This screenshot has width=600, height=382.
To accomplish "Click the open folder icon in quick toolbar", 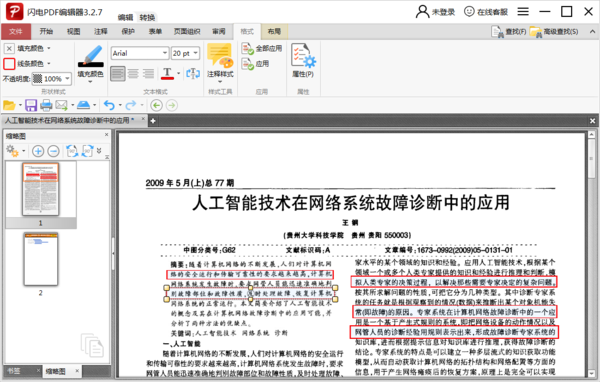I will click(x=9, y=105).
